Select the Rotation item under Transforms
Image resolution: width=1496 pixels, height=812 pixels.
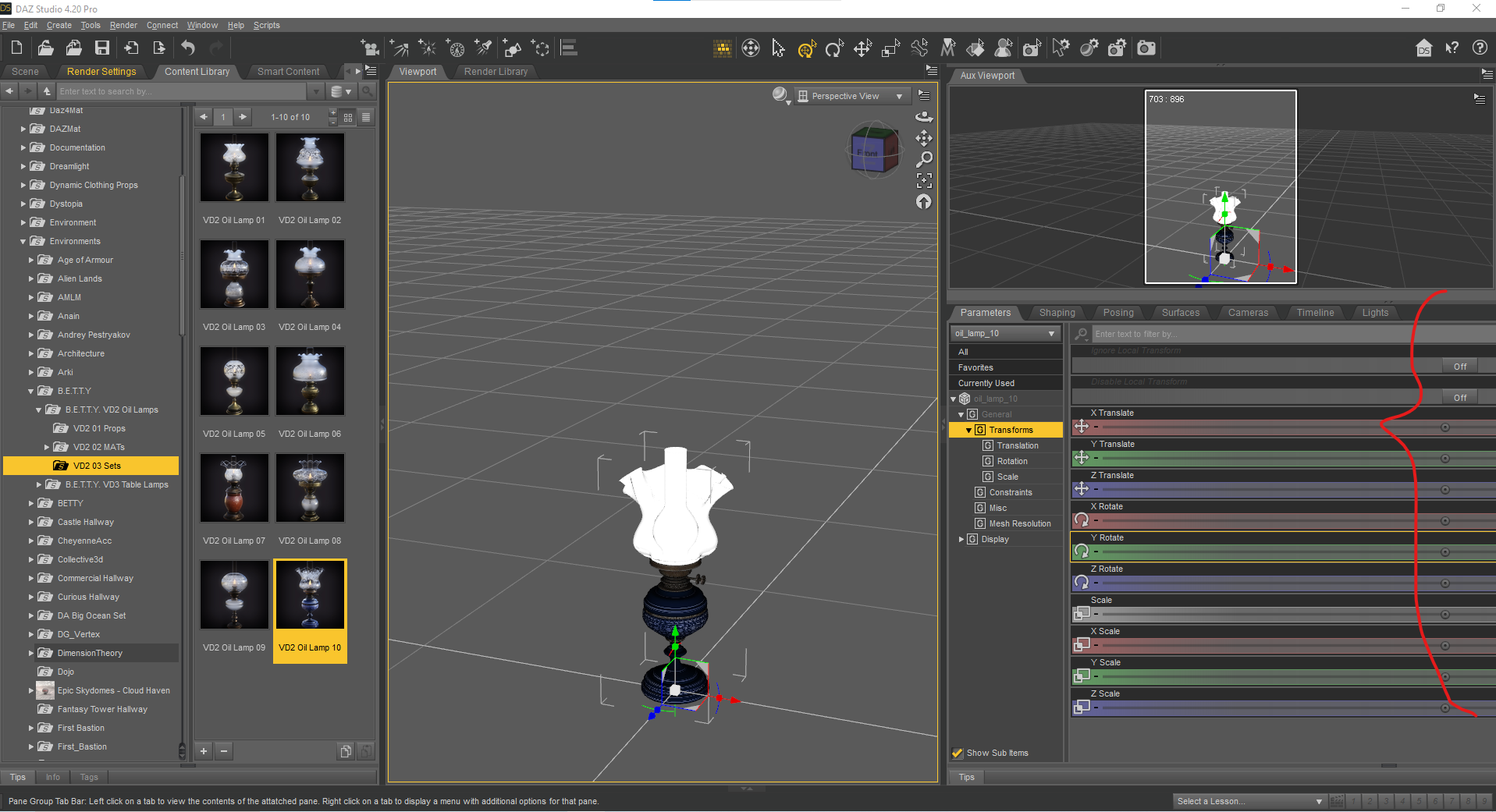(x=1012, y=462)
